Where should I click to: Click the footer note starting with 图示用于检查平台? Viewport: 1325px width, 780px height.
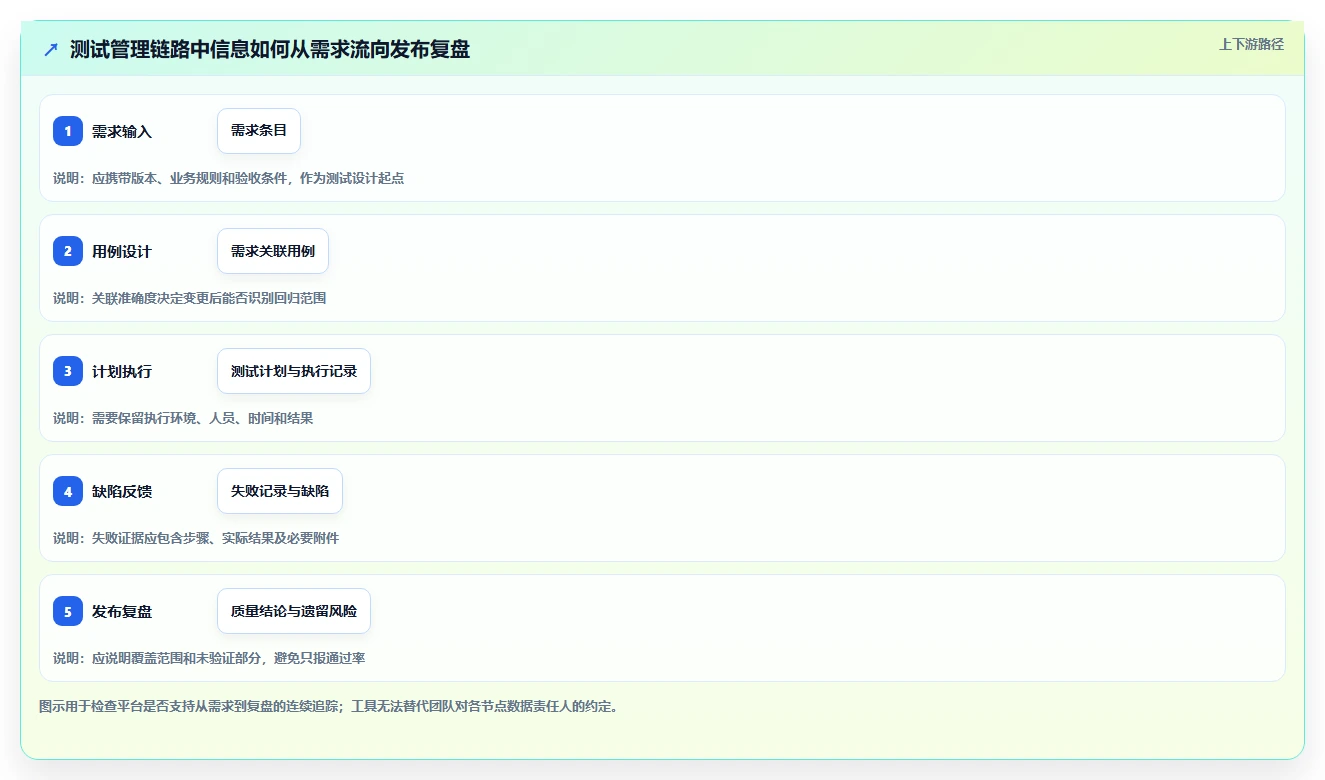329,706
